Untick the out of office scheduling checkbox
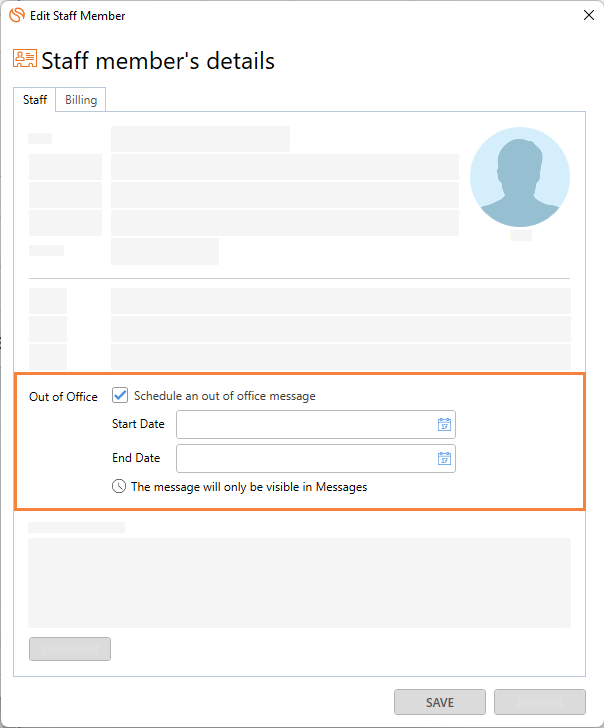Image resolution: width=604 pixels, height=728 pixels. point(120,396)
